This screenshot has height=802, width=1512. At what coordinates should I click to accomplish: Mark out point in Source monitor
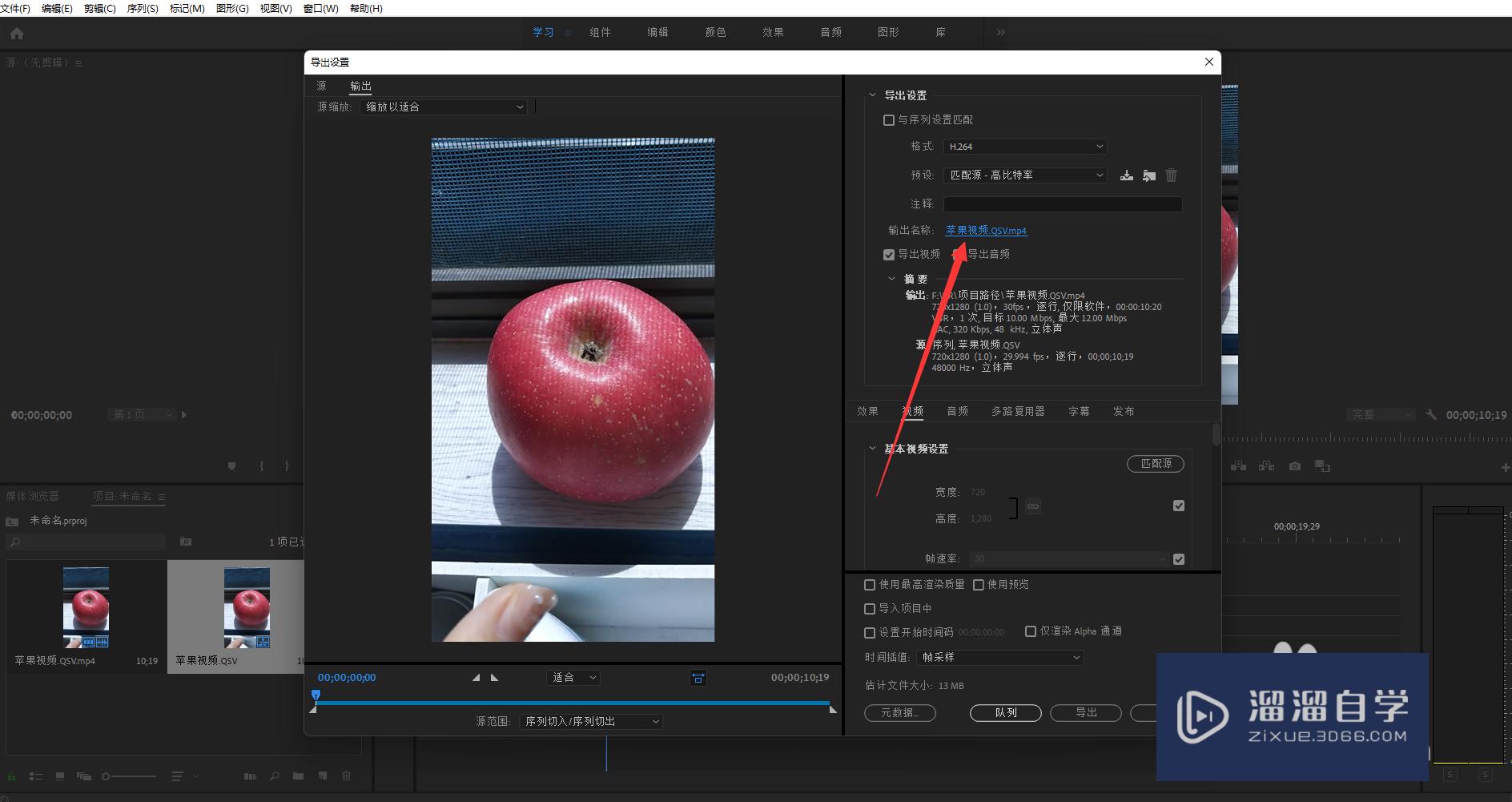(287, 465)
